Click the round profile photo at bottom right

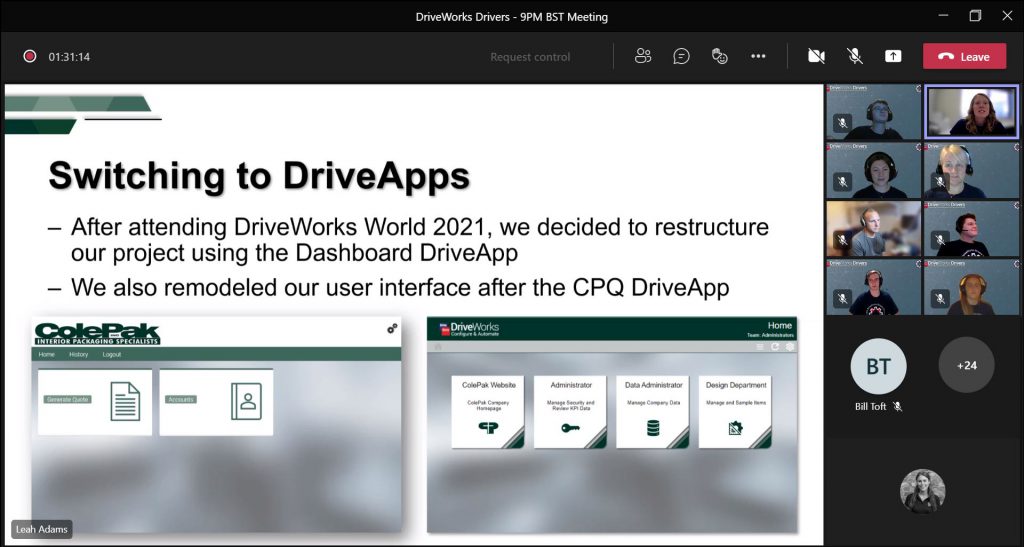click(x=922, y=491)
